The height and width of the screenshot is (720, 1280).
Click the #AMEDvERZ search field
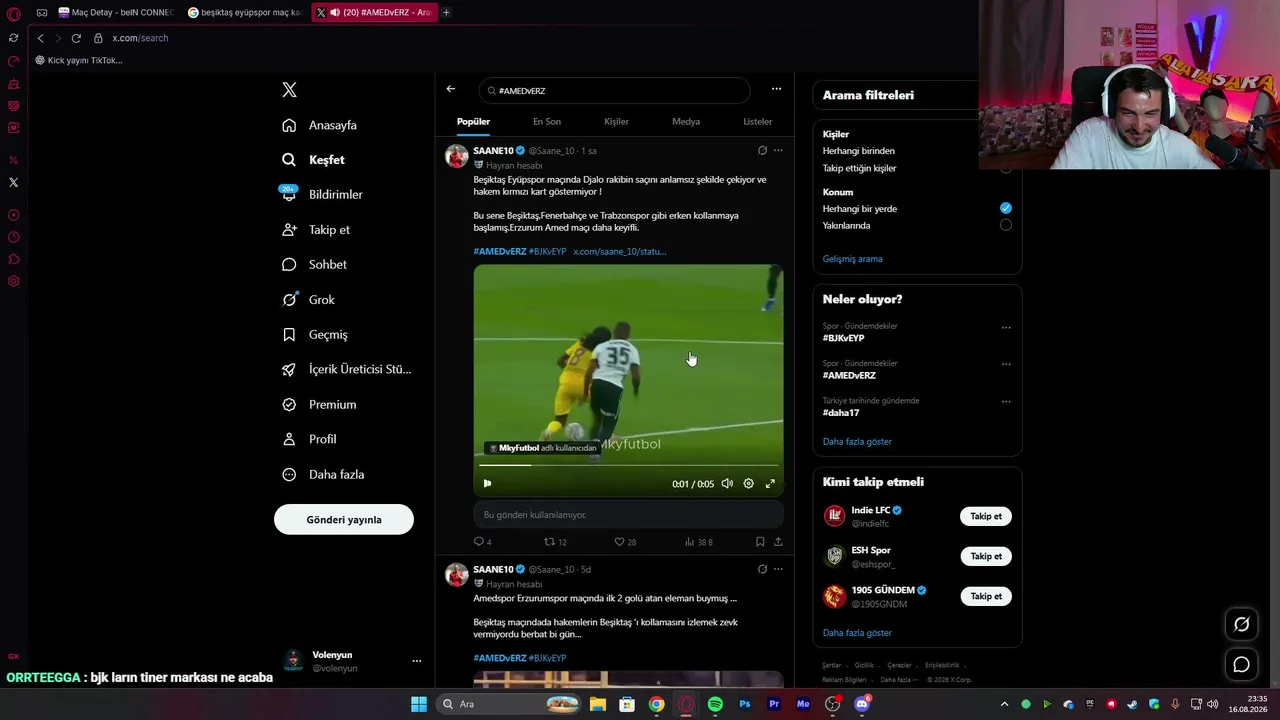(614, 91)
